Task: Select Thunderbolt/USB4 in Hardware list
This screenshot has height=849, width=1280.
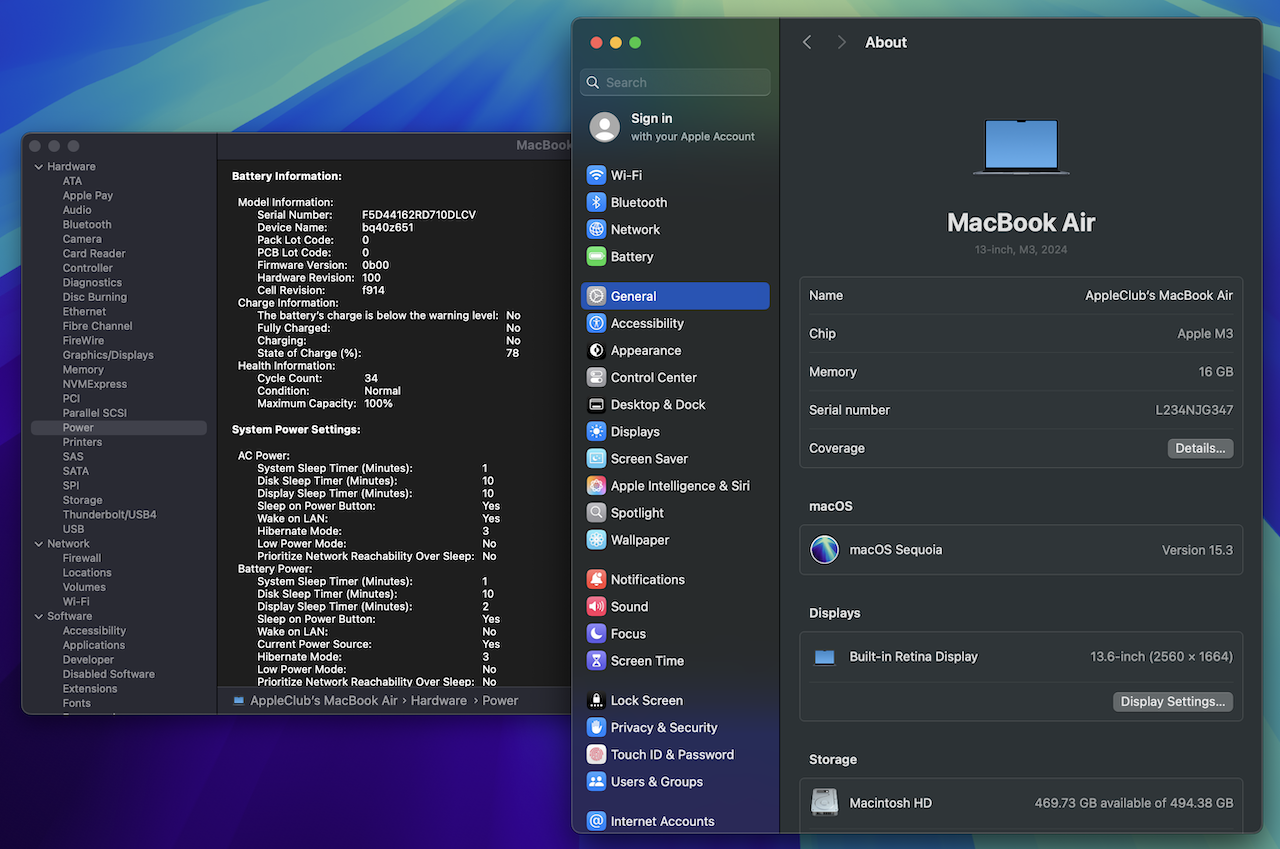Action: pos(110,515)
